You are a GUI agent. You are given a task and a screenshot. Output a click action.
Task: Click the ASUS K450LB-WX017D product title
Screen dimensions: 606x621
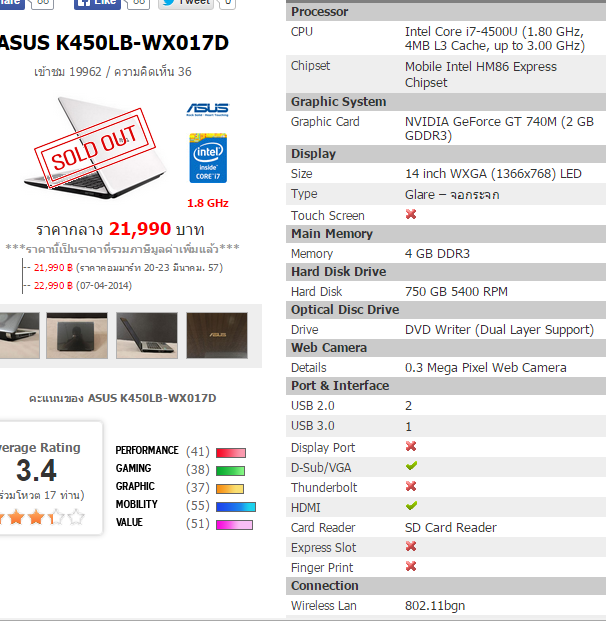[114, 43]
